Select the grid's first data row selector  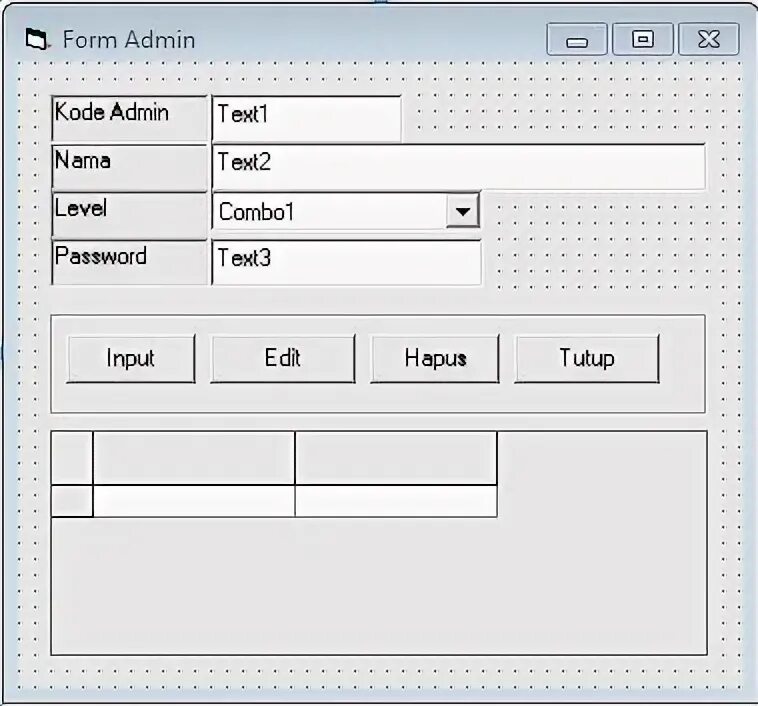(72, 501)
